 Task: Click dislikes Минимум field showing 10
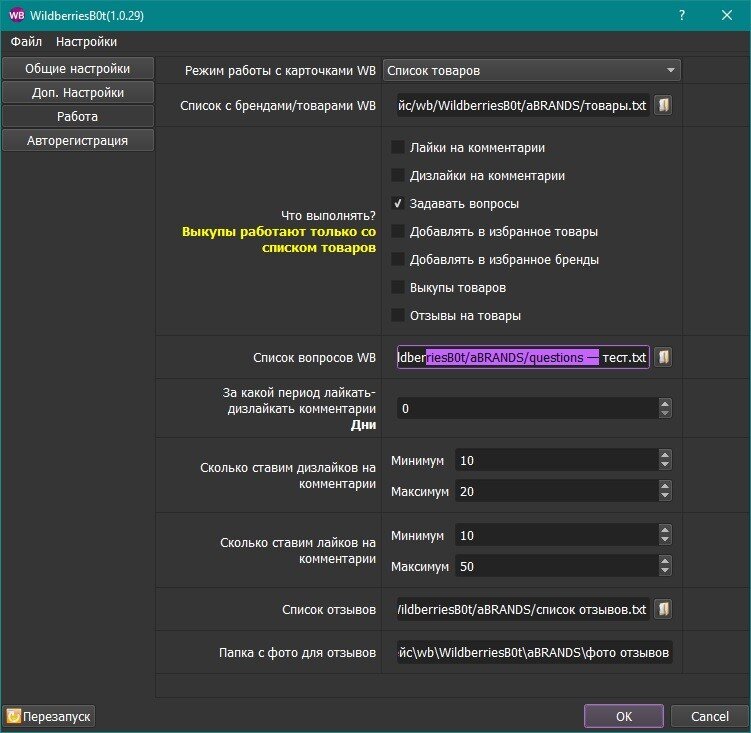[557, 460]
